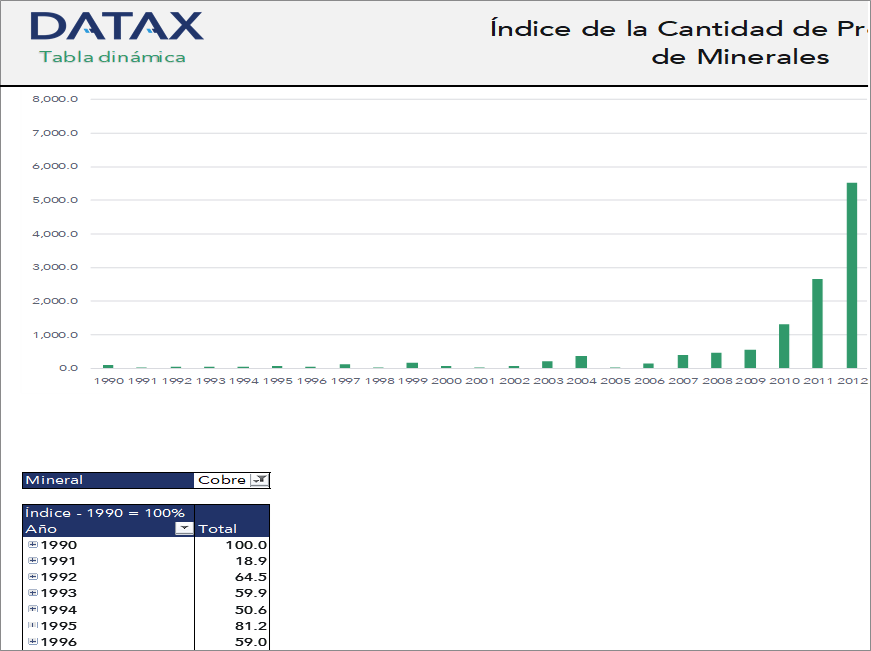Click the Total column header cell
Screen dimensions: 871x651
pyautogui.click(x=218, y=528)
